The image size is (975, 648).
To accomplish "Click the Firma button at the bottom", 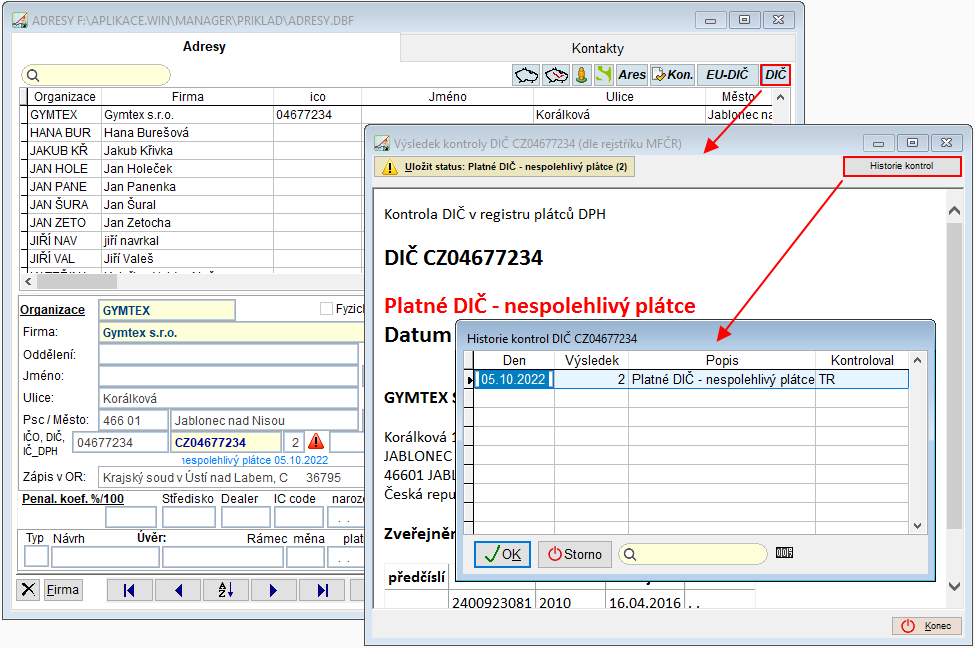I will [x=63, y=590].
